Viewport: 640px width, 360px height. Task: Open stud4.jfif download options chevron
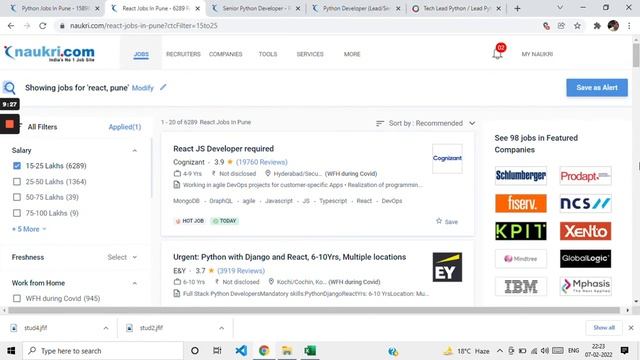[106, 328]
